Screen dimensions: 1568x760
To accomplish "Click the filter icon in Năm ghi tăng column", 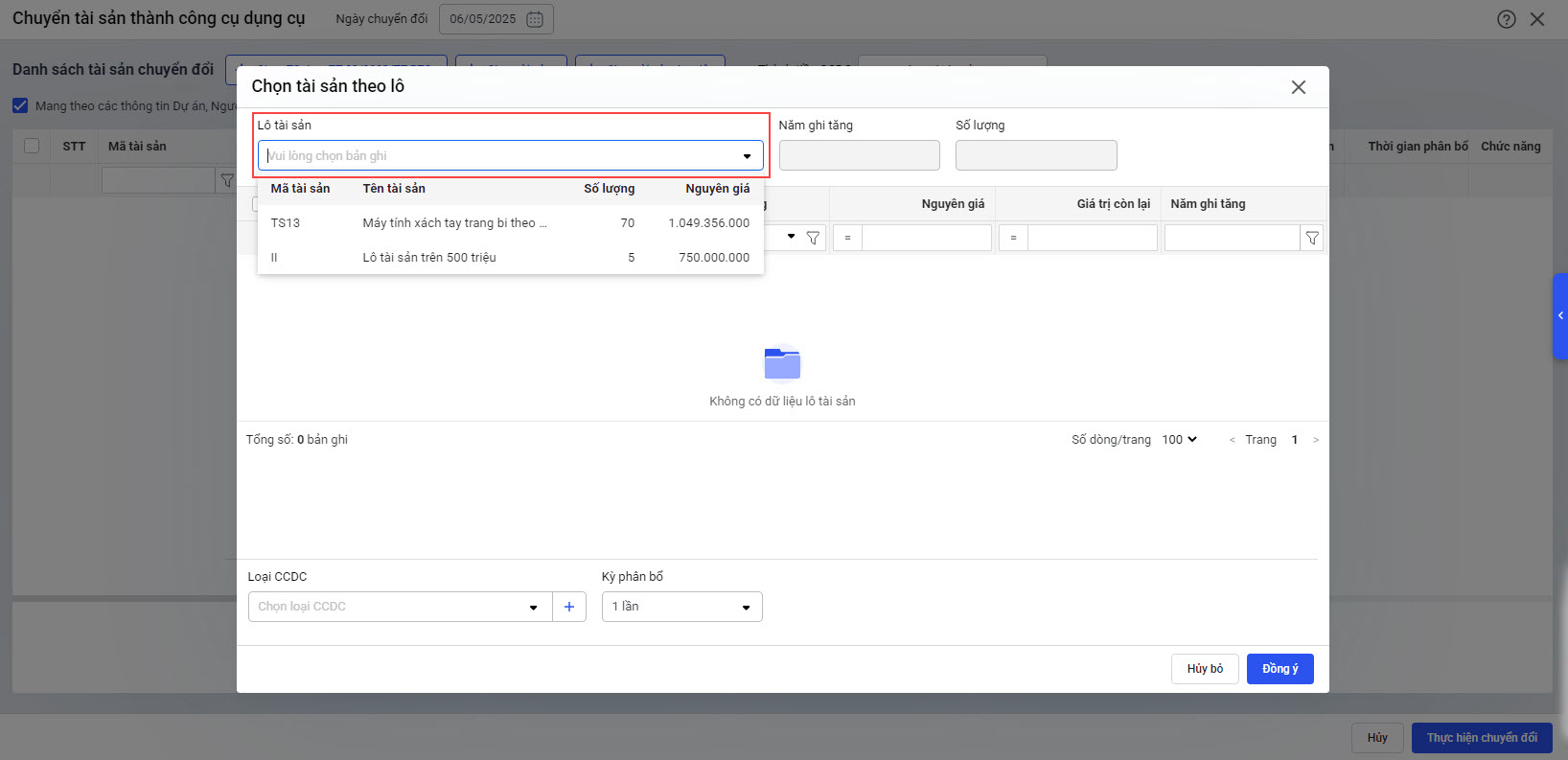I will click(x=1312, y=238).
